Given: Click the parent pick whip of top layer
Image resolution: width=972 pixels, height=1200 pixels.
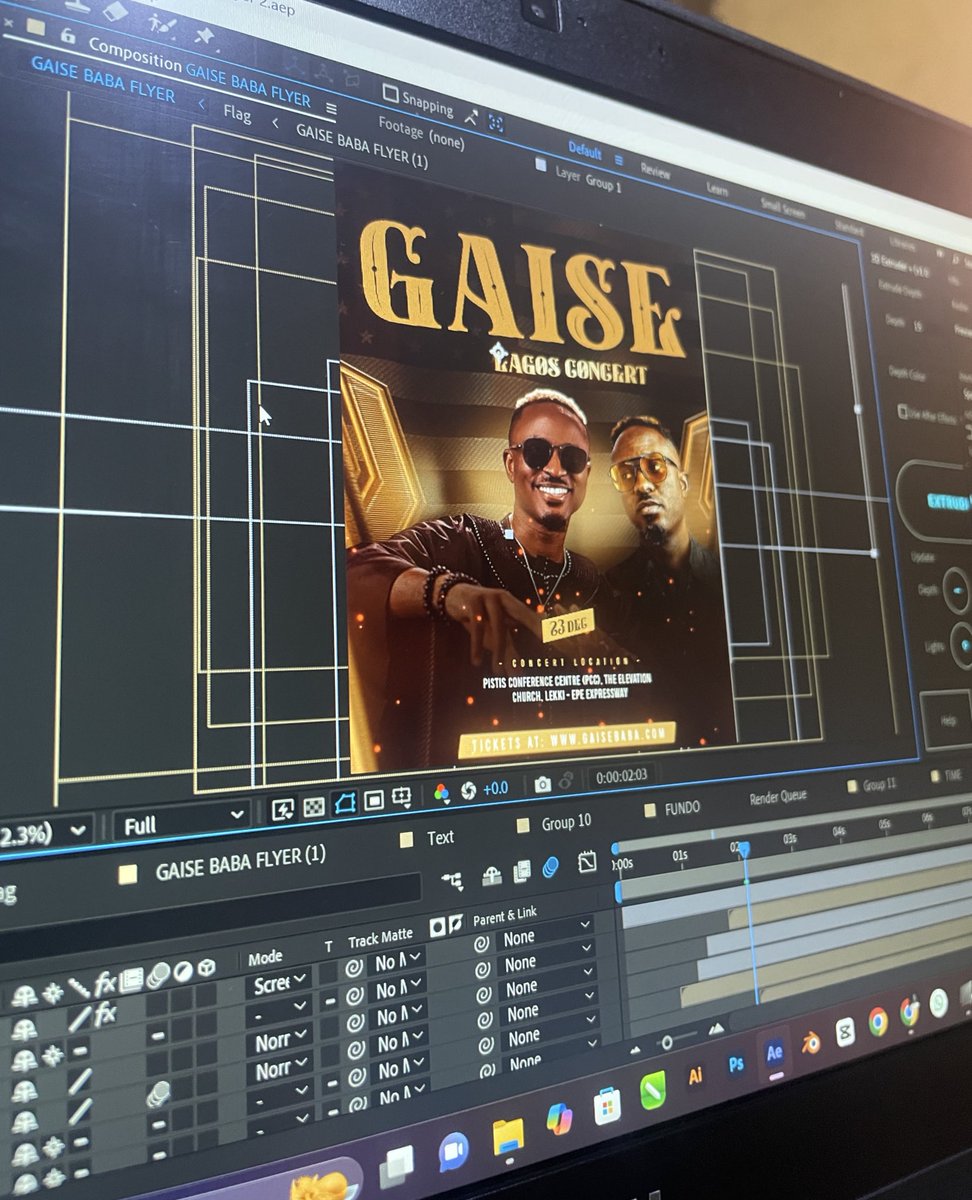Looking at the screenshot, I should [x=481, y=943].
